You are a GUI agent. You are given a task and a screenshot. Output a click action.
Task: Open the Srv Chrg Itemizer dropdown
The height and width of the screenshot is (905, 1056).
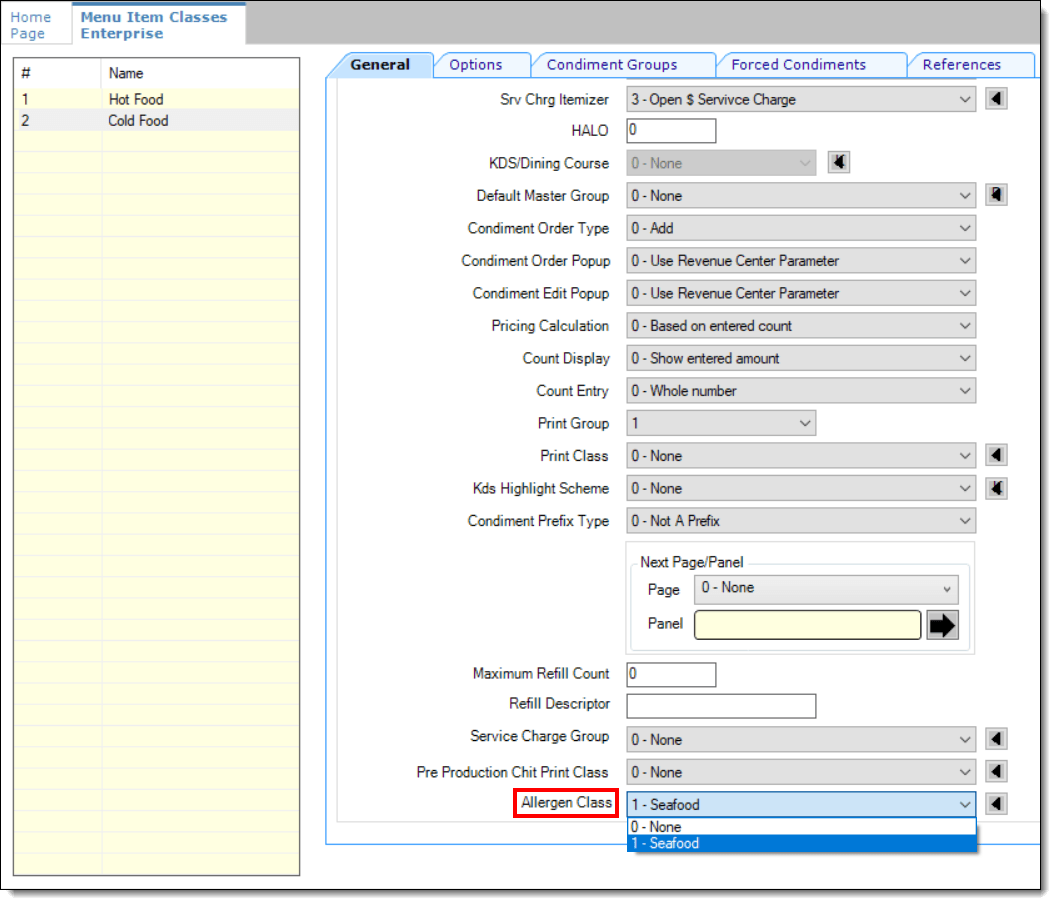801,99
